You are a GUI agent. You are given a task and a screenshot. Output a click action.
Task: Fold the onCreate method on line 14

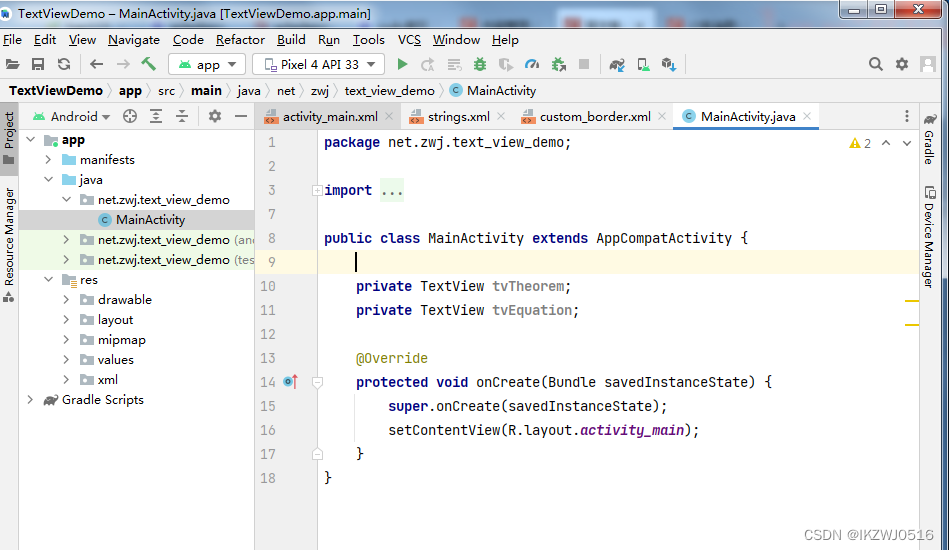317,382
